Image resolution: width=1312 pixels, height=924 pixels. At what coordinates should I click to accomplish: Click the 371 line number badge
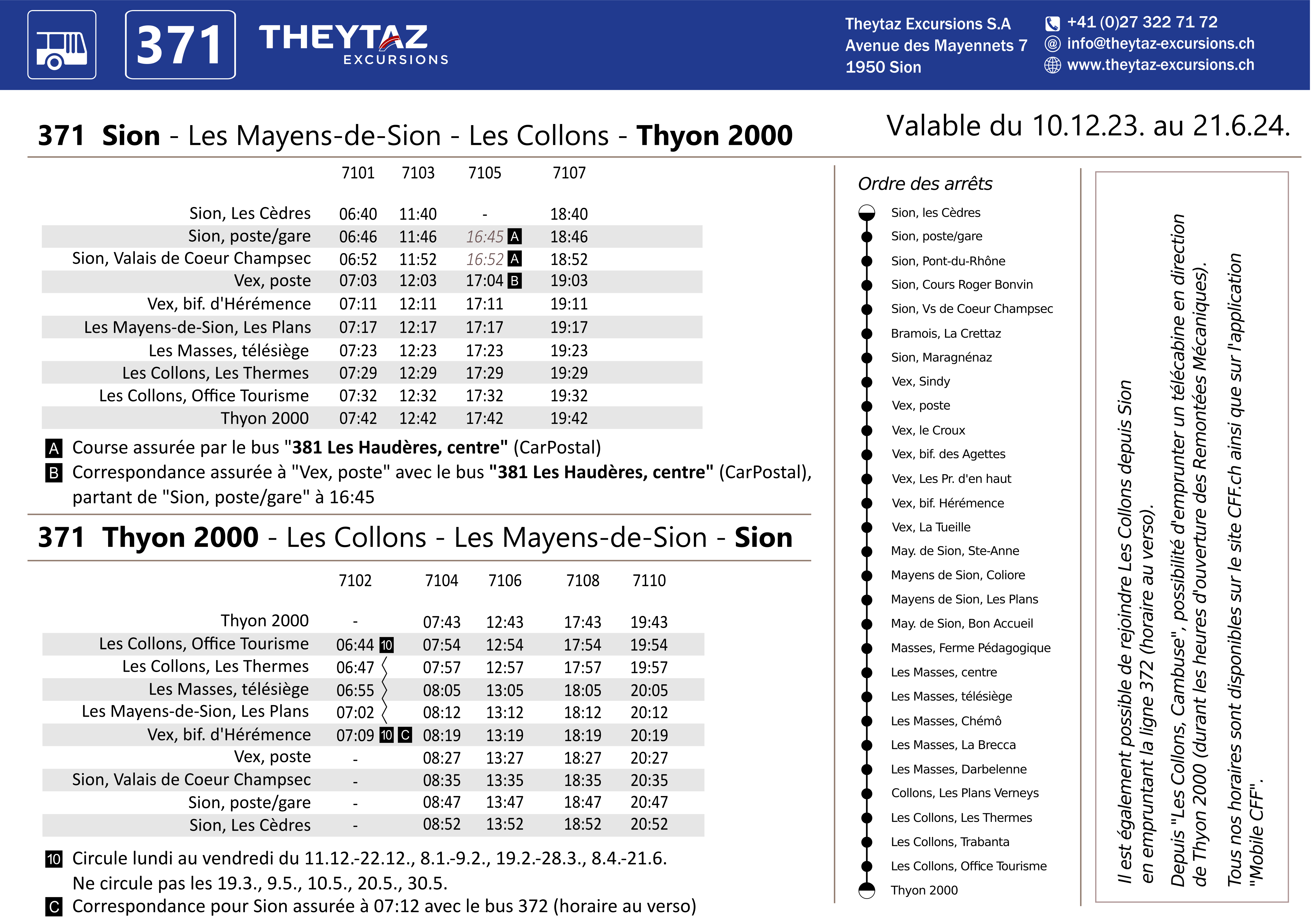click(x=180, y=45)
